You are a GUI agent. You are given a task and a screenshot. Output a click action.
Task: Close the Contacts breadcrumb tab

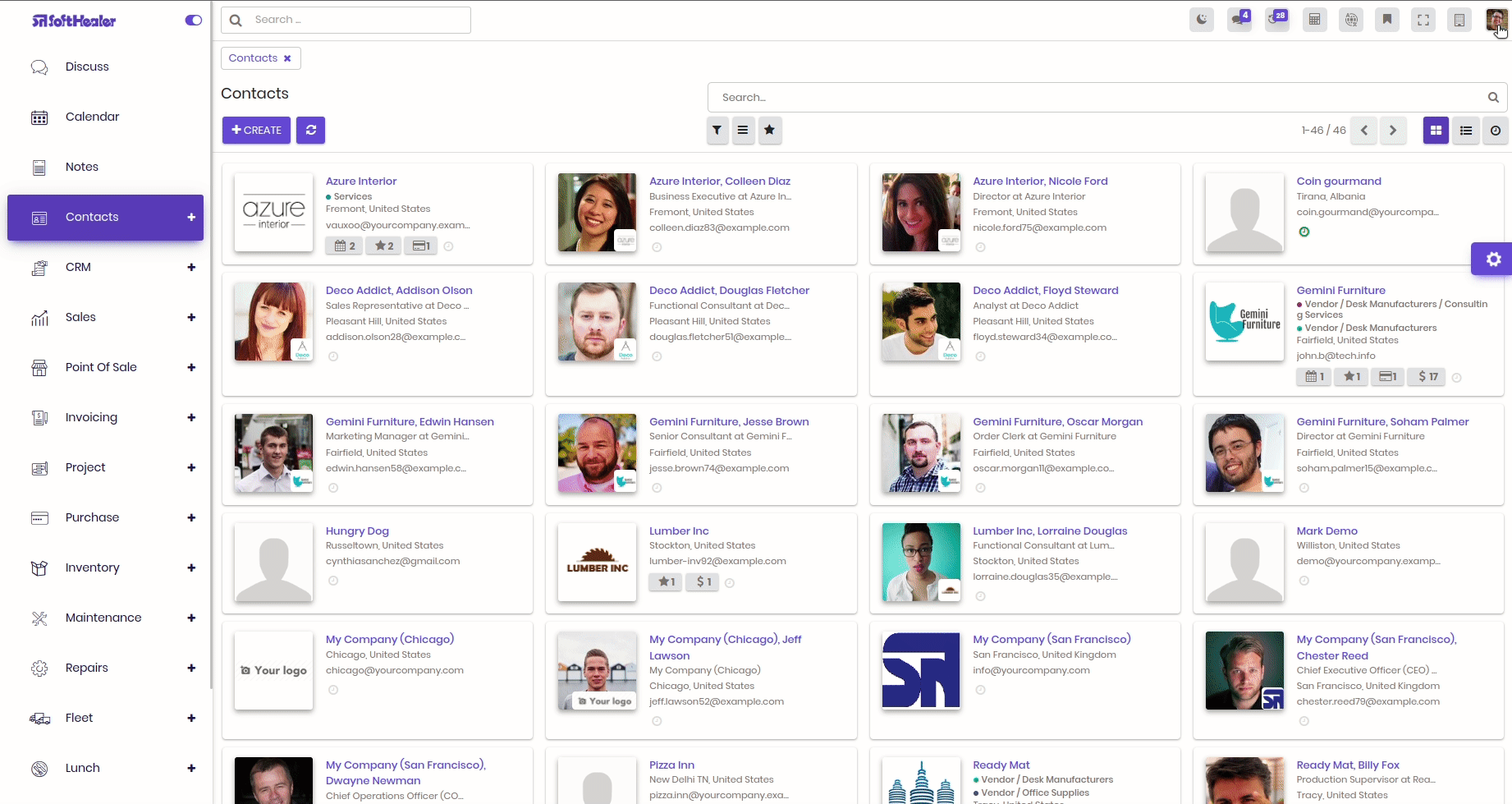pyautogui.click(x=287, y=58)
